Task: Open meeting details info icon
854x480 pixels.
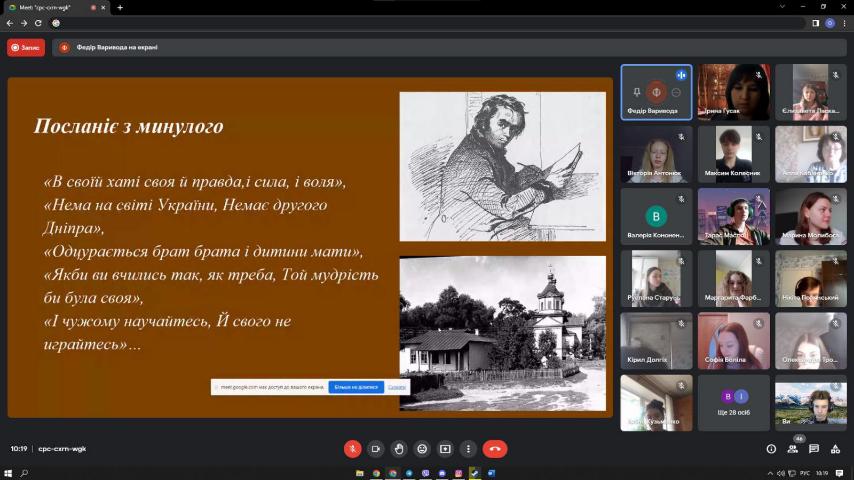Action: pos(771,449)
